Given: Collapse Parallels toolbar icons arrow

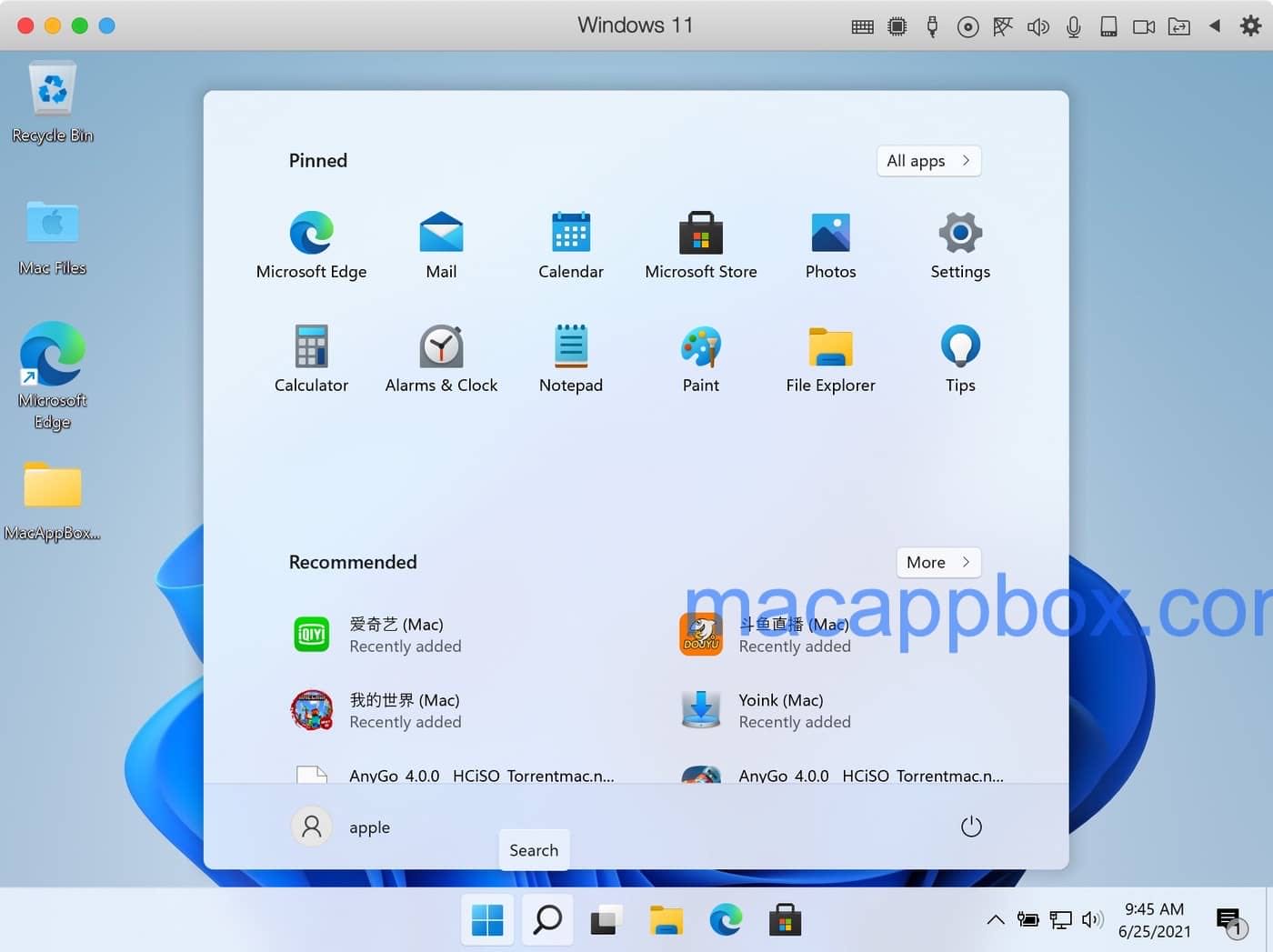Looking at the screenshot, I should coord(1215,26).
